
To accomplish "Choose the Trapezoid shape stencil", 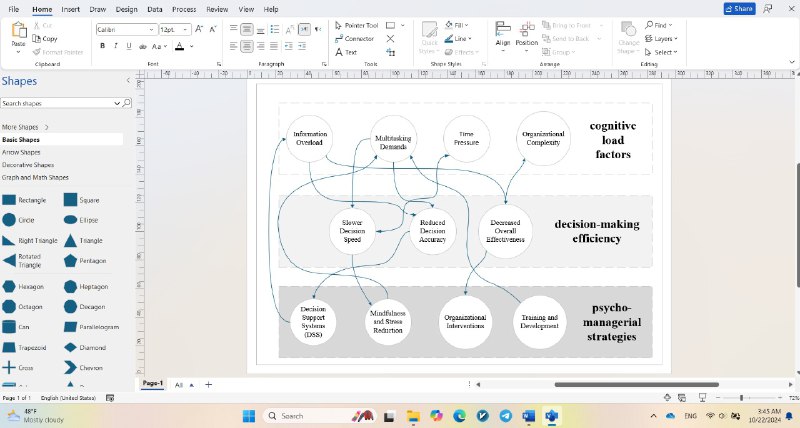I will [24, 347].
